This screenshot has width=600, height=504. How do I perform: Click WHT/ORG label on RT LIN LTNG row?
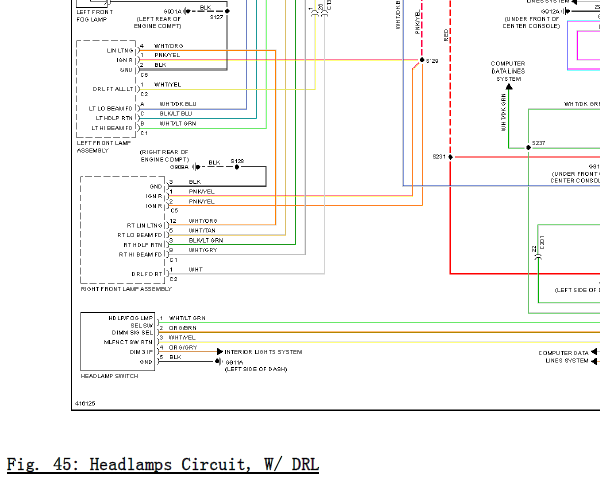coord(203,221)
